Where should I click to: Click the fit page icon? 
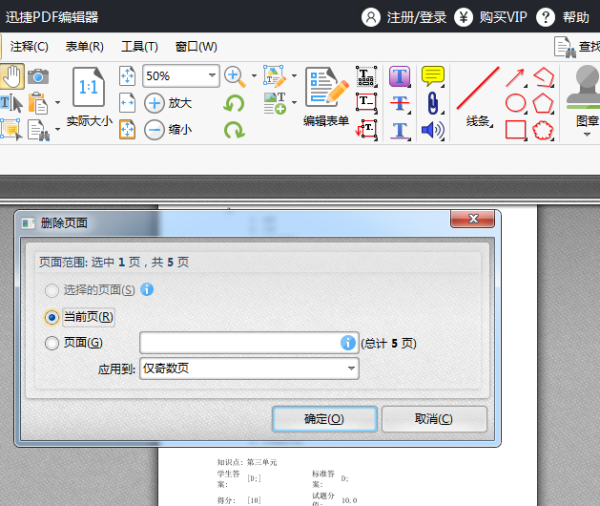[127, 76]
